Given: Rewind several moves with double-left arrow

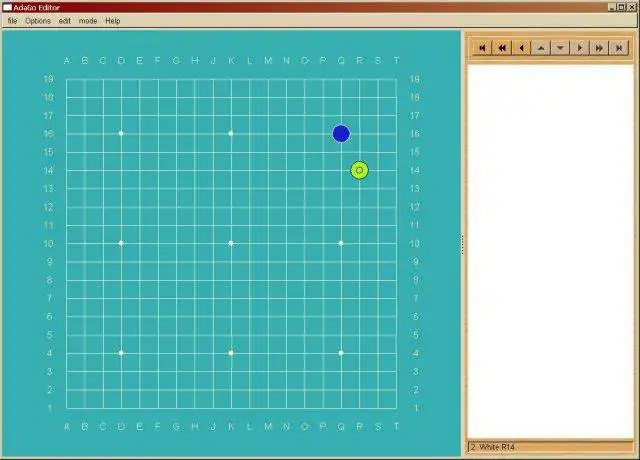Looking at the screenshot, I should click(502, 48).
